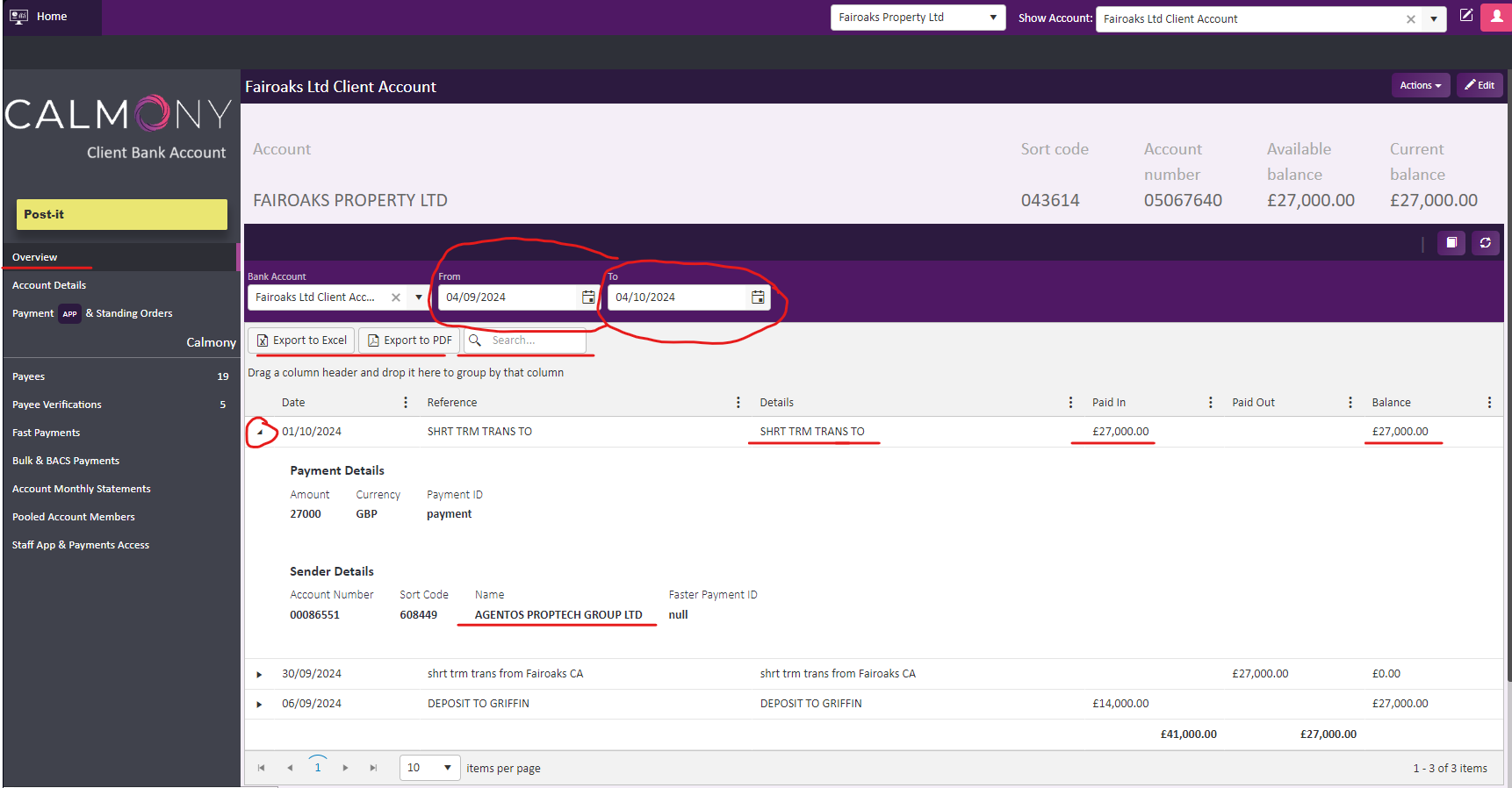Click the edit note icon in top bar
Screen dimensions: 1512x788
(1465, 16)
